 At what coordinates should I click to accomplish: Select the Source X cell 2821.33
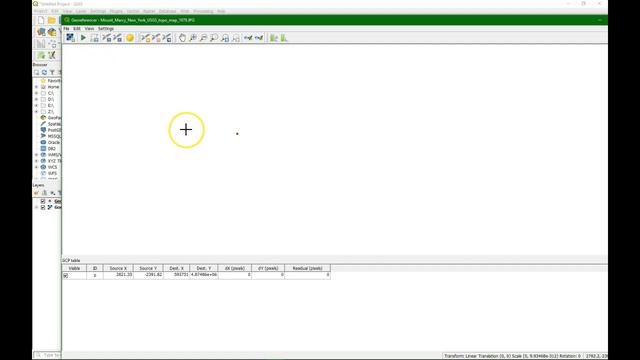pos(118,275)
